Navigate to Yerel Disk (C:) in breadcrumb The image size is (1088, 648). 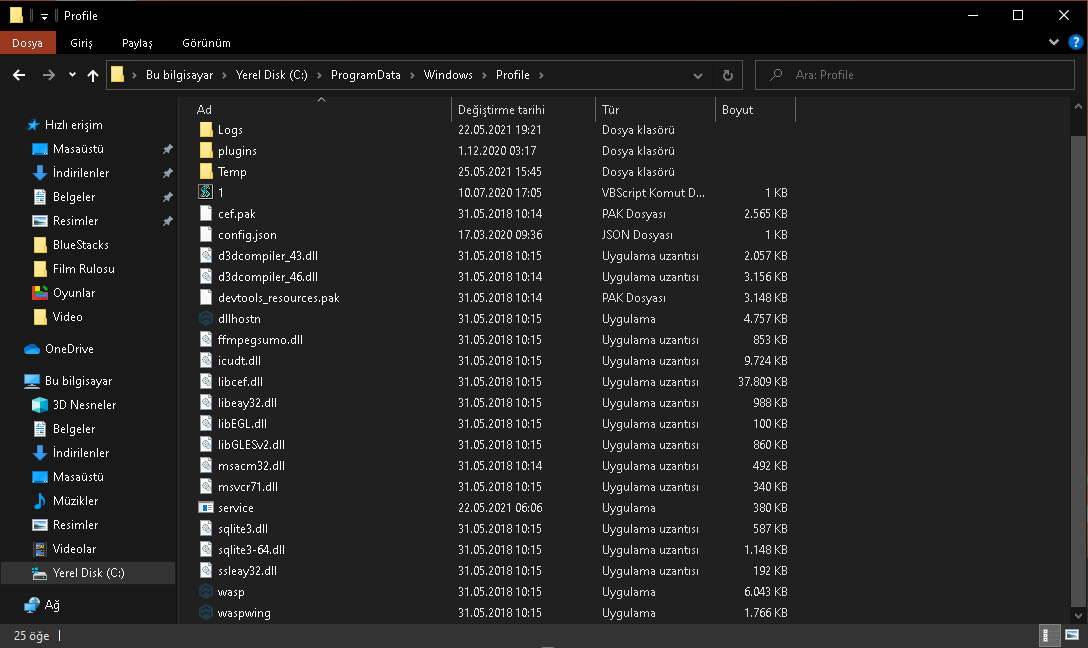tap(271, 75)
